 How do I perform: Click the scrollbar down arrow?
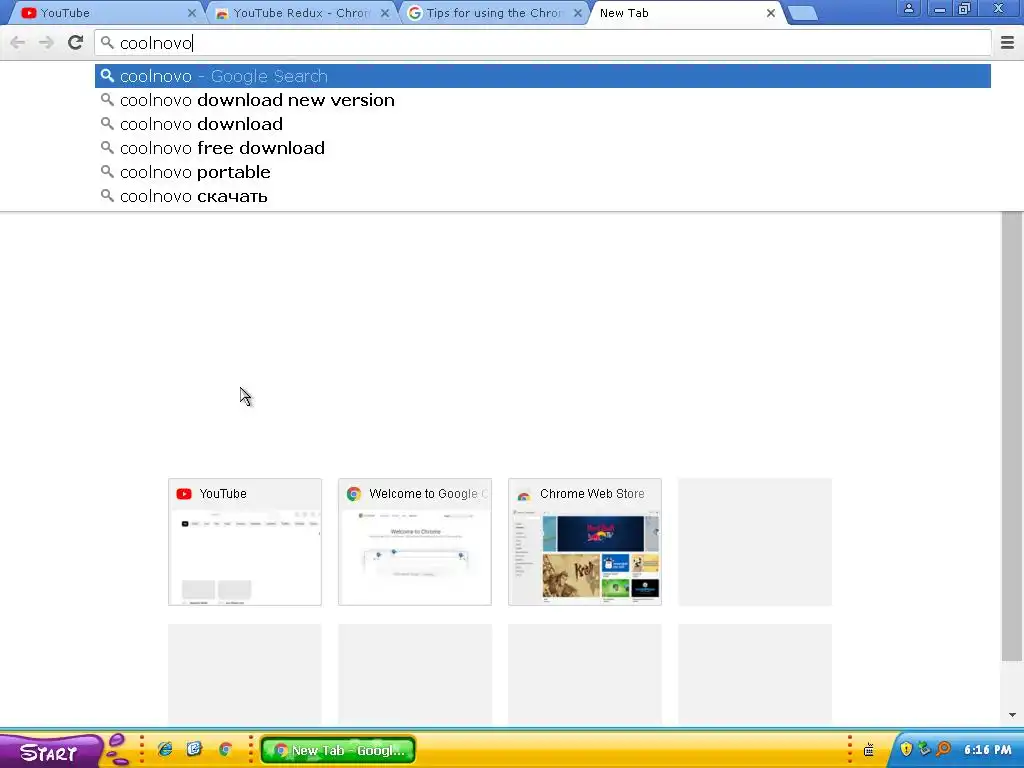tap(1012, 715)
